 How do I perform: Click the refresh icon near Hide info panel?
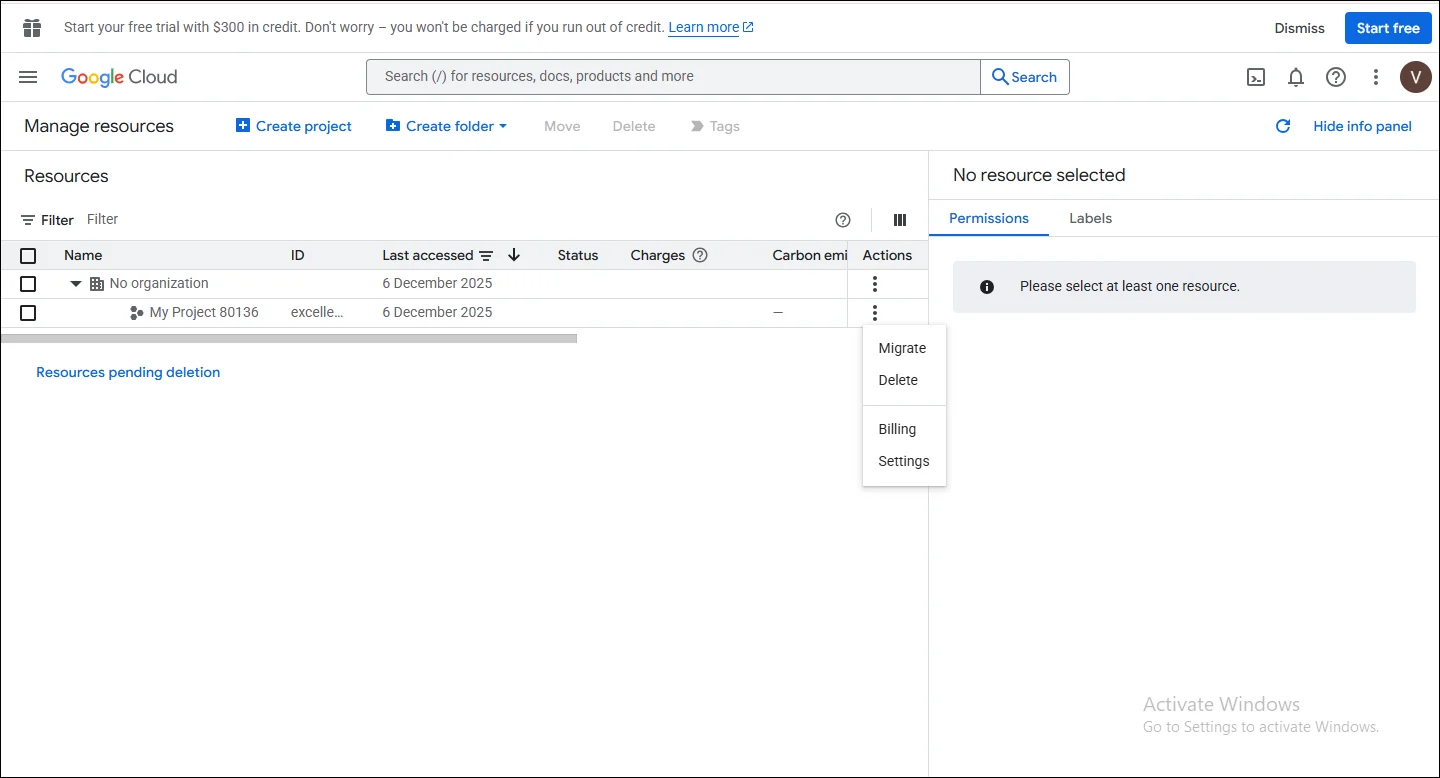point(1283,126)
